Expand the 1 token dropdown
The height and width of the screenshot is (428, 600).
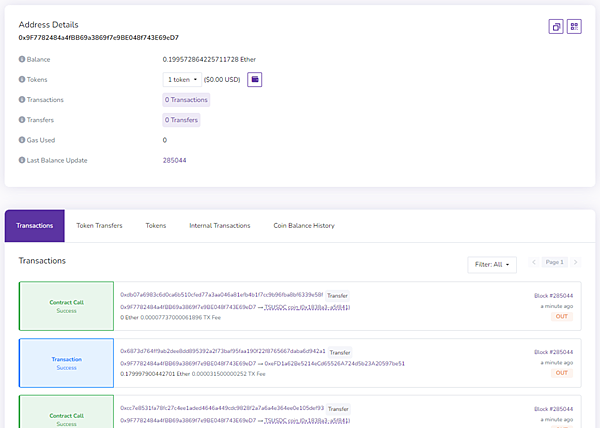pos(182,80)
